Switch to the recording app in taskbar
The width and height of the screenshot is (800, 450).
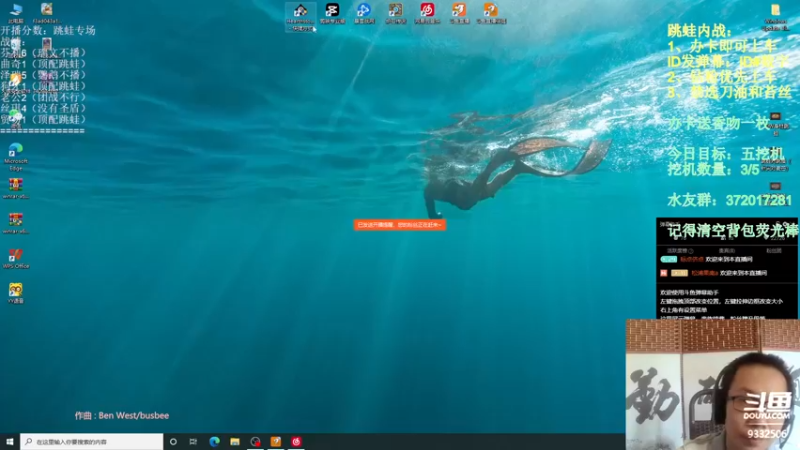(255, 441)
